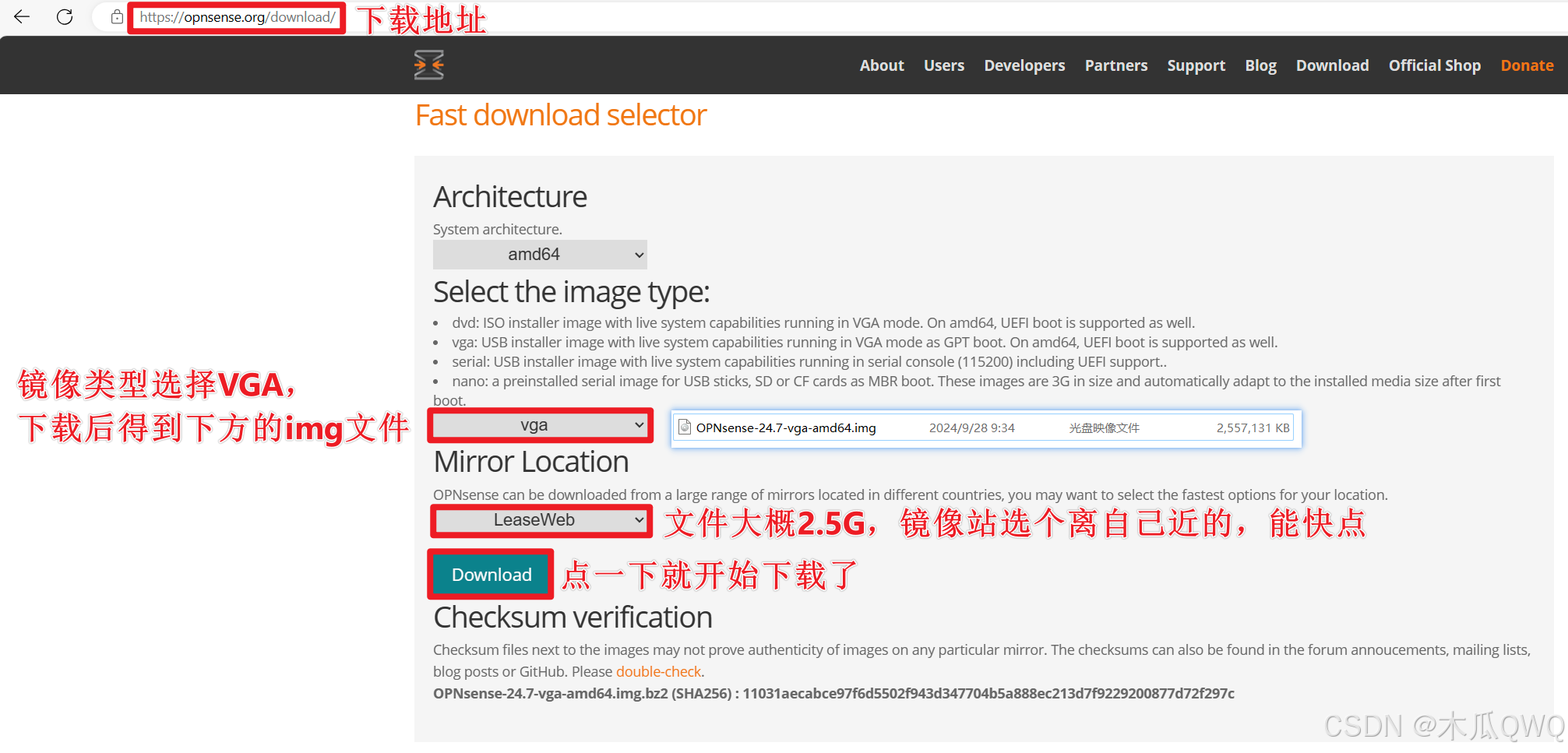
Task: Open the Support menu item
Action: point(1196,65)
